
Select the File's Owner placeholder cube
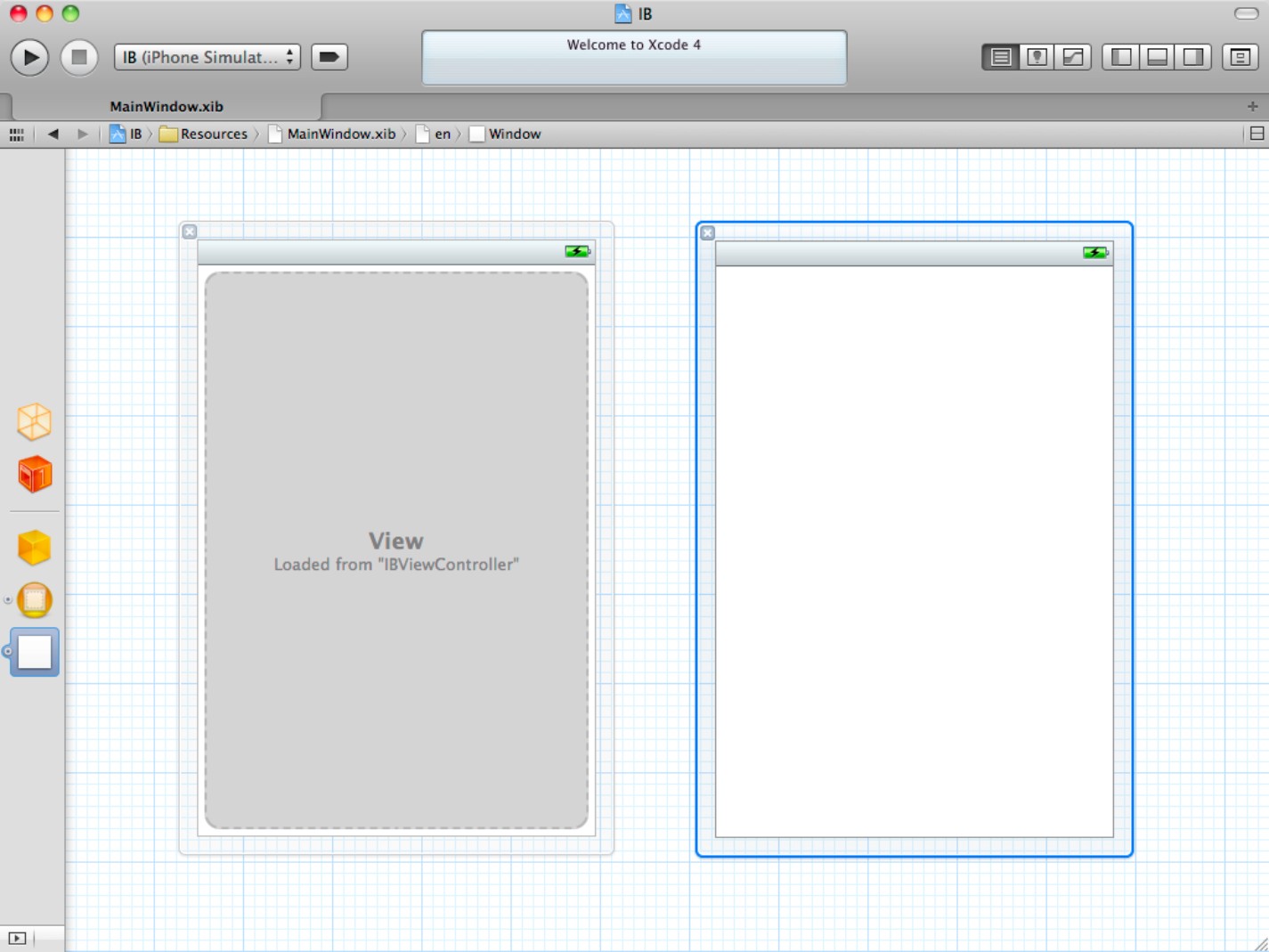pos(35,421)
